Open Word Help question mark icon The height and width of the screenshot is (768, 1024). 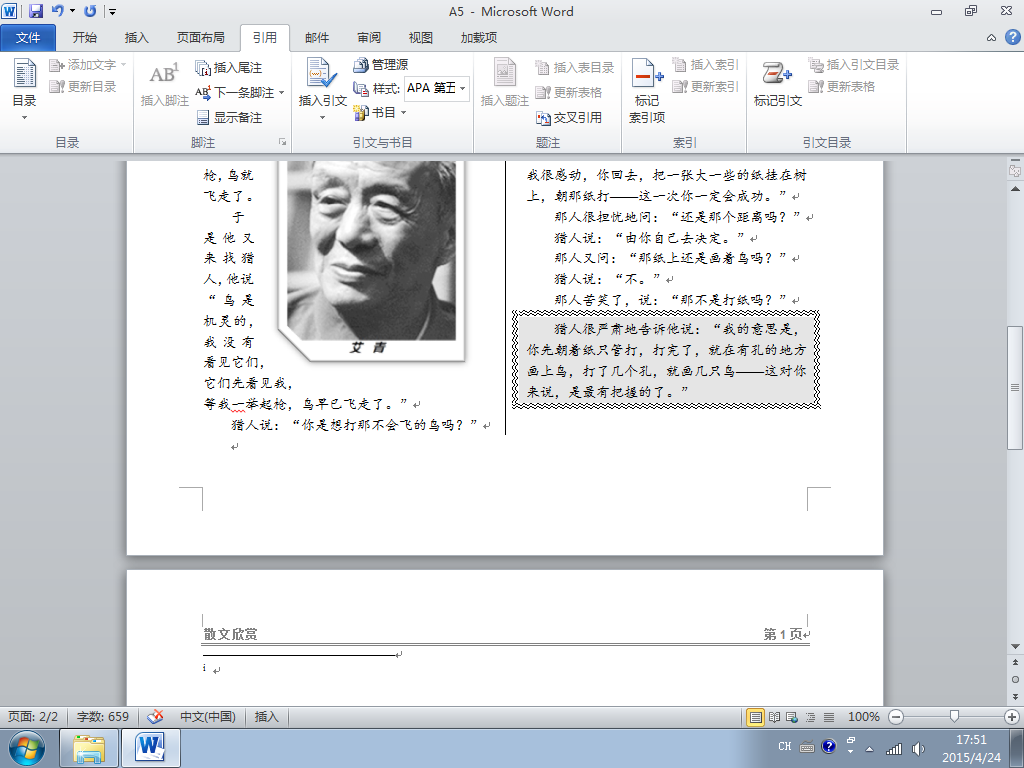coord(1012,37)
